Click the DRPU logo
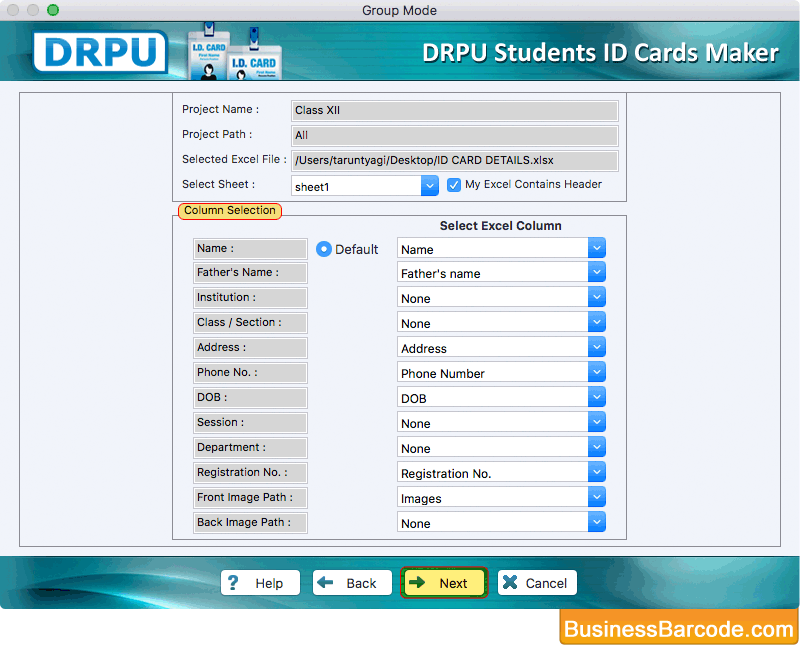The height and width of the screenshot is (645, 800). click(x=100, y=52)
